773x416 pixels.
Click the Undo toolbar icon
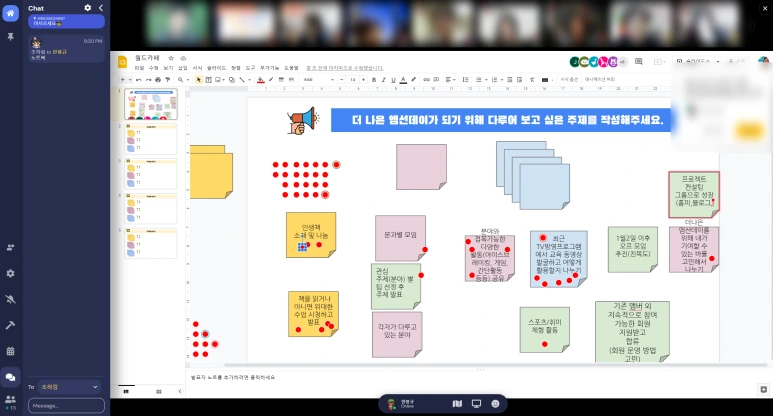point(139,79)
